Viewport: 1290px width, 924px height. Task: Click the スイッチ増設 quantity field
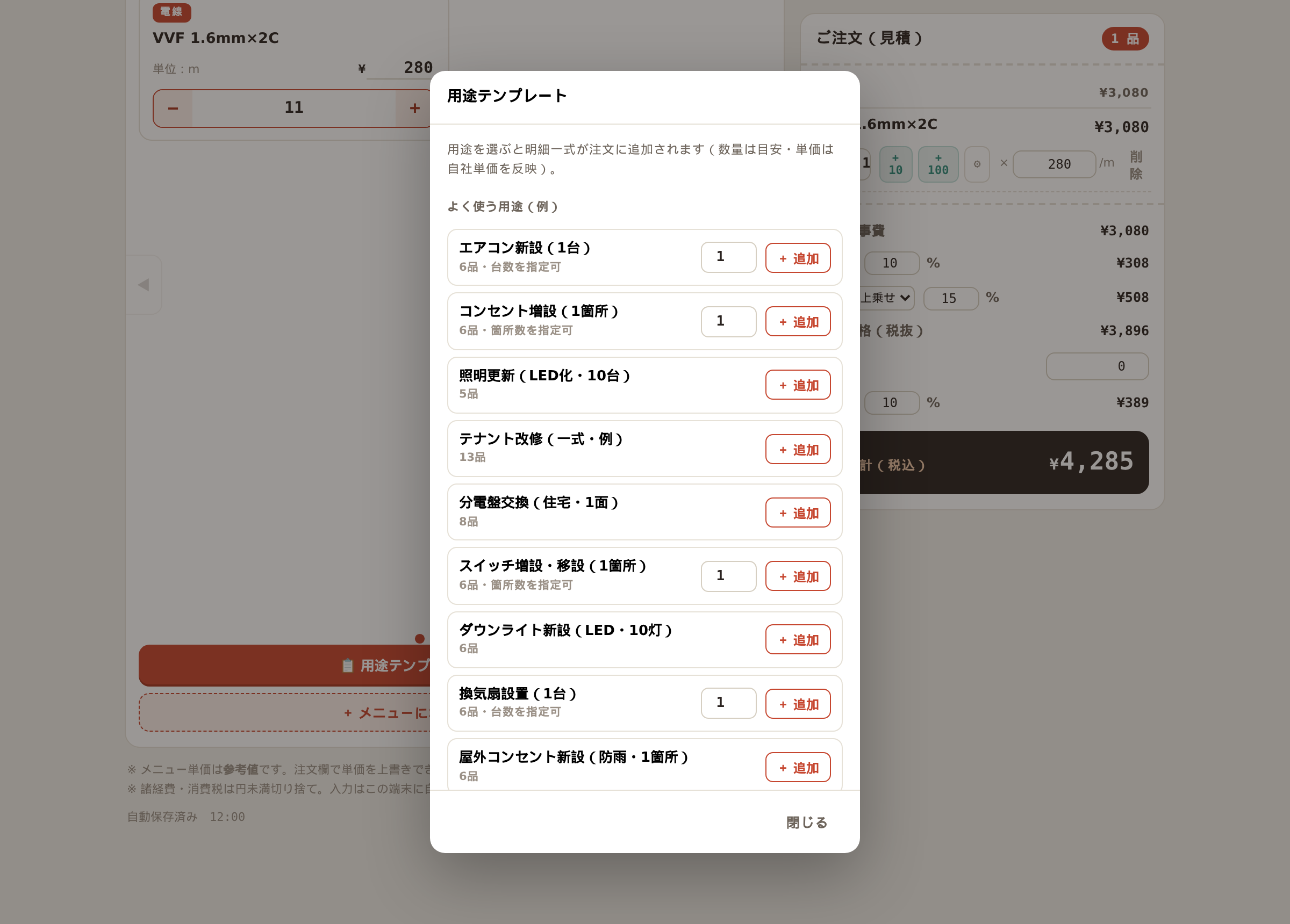(x=728, y=576)
